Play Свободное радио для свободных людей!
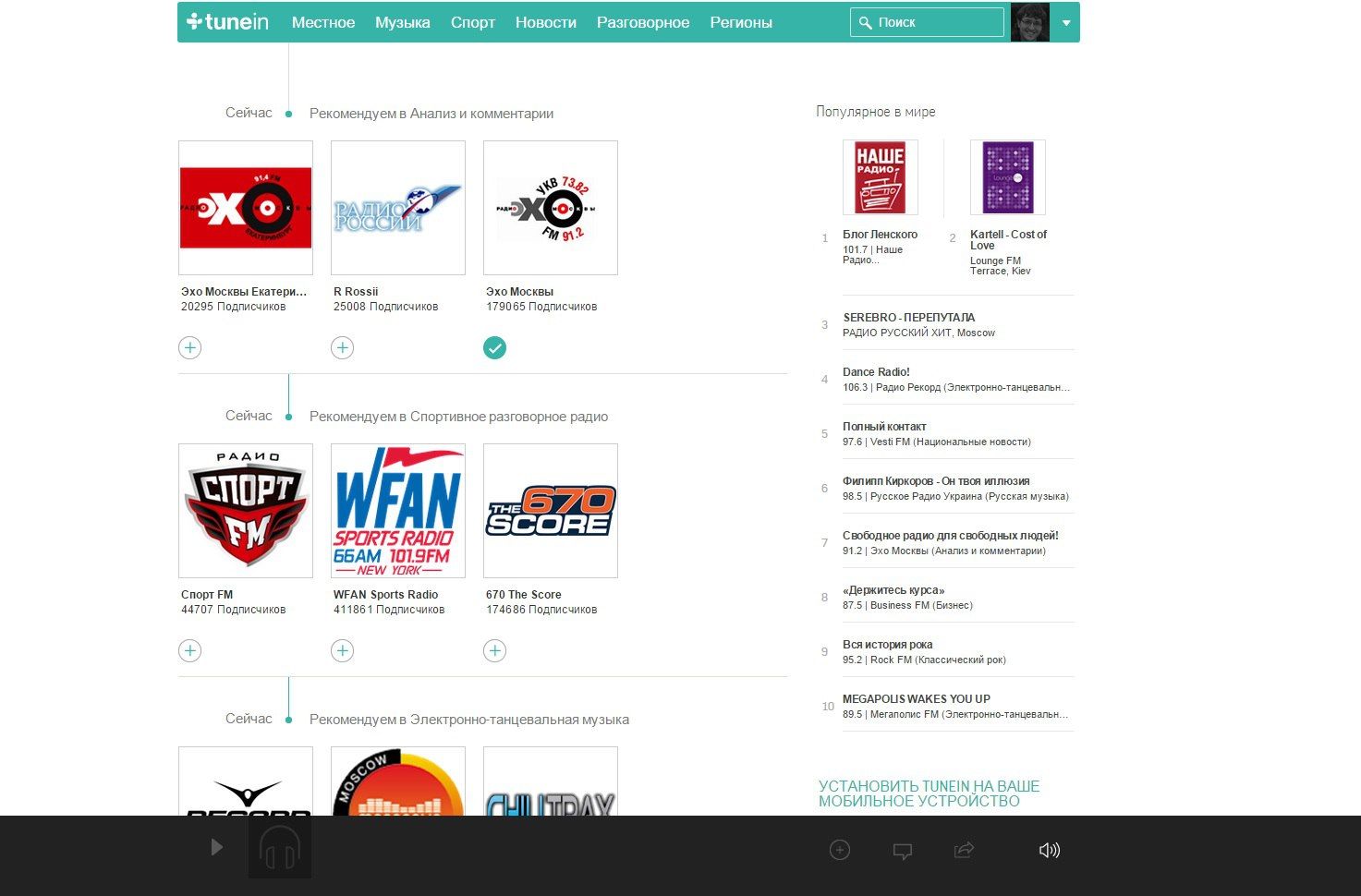Image resolution: width=1361 pixels, height=896 pixels. tap(951, 536)
